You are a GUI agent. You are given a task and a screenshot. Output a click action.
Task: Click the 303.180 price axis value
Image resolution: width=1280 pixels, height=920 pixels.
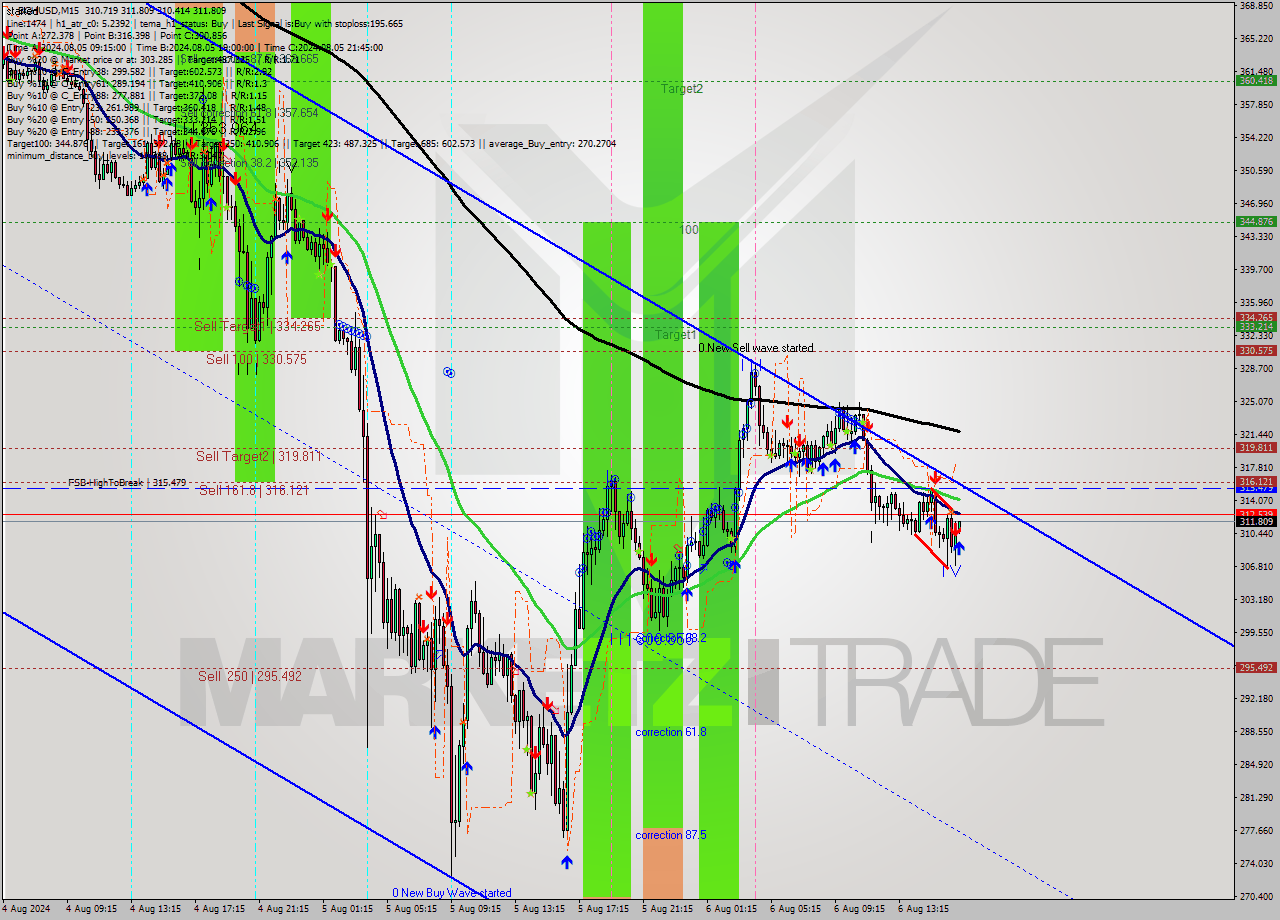(1256, 599)
